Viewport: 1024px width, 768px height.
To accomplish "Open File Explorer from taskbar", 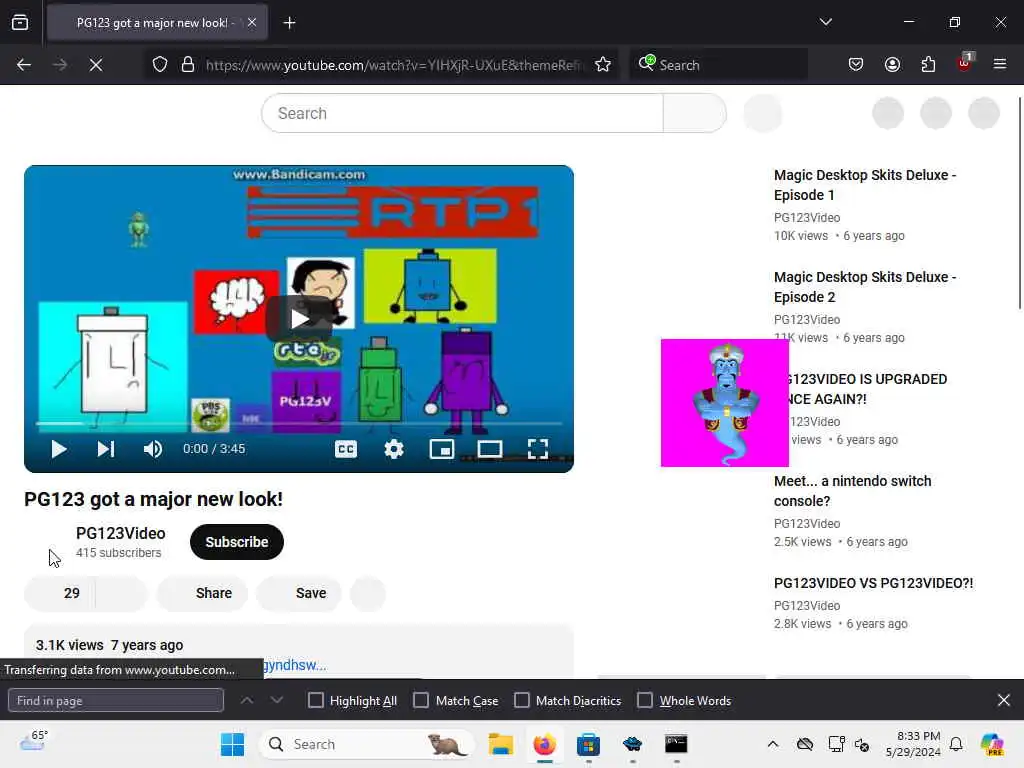I will [501, 744].
